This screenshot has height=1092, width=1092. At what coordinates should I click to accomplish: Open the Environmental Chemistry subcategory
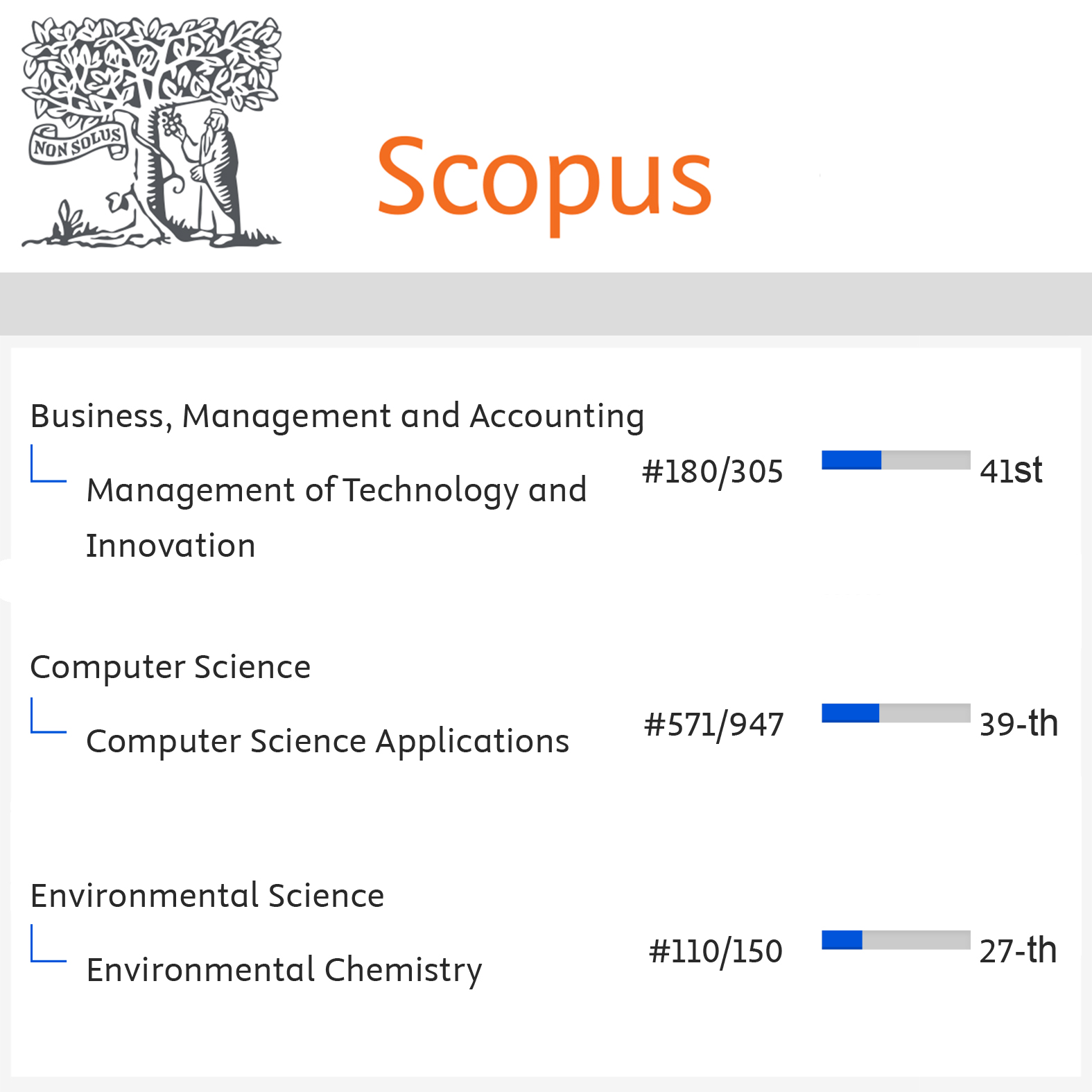pos(284,969)
